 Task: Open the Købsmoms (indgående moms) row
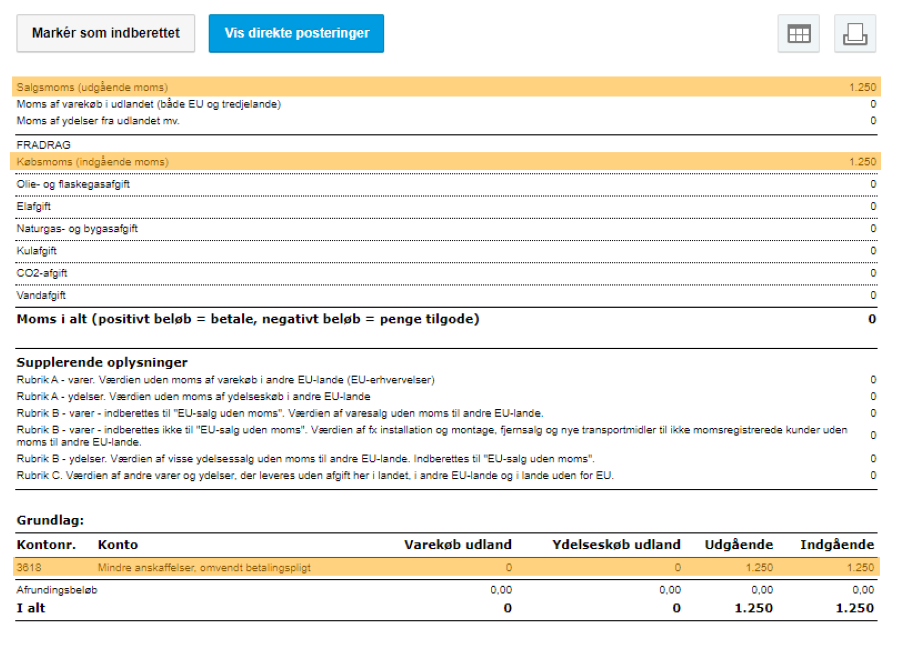pos(93,162)
